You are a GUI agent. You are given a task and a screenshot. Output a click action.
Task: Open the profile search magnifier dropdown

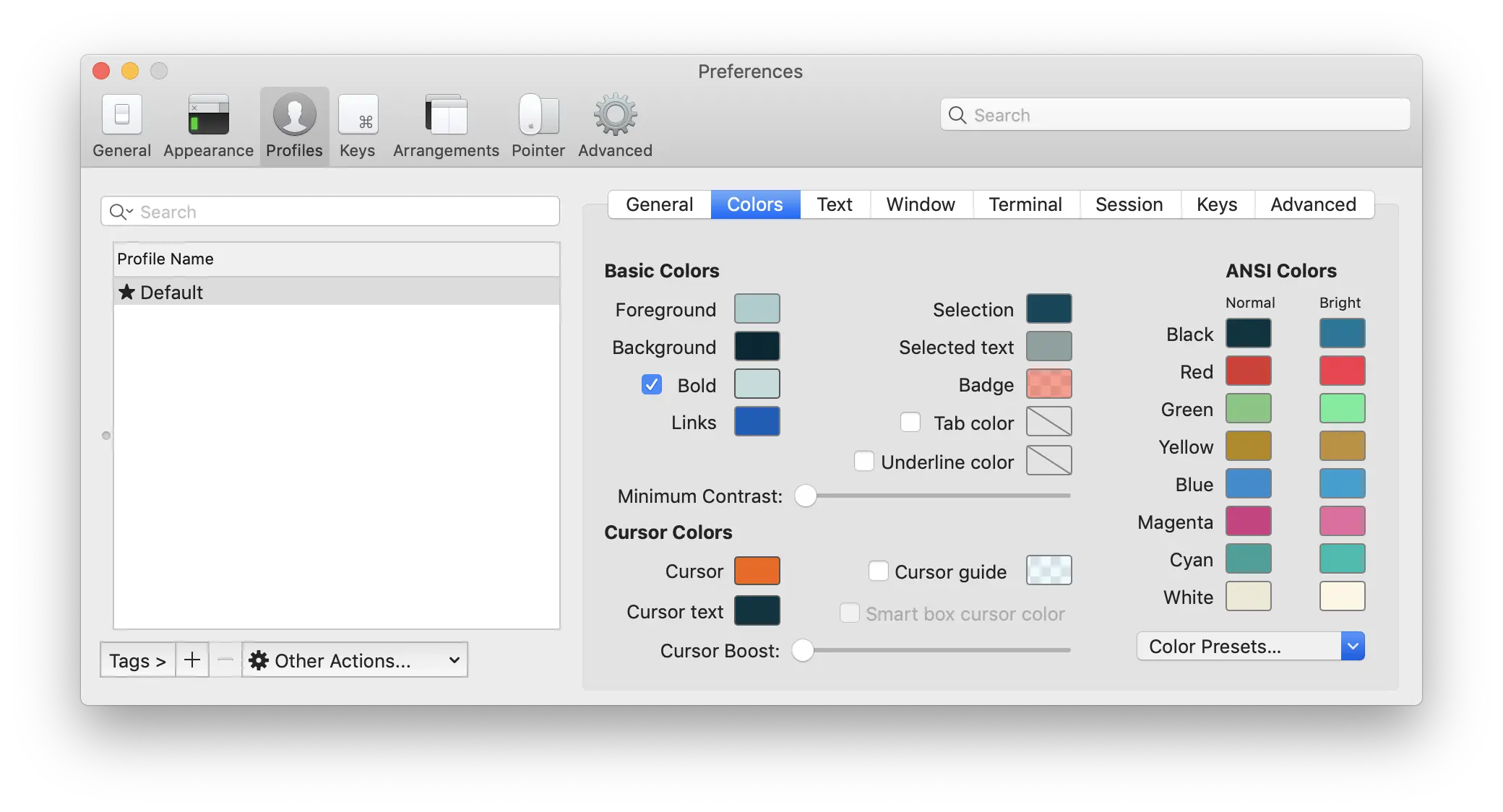pyautogui.click(x=121, y=212)
